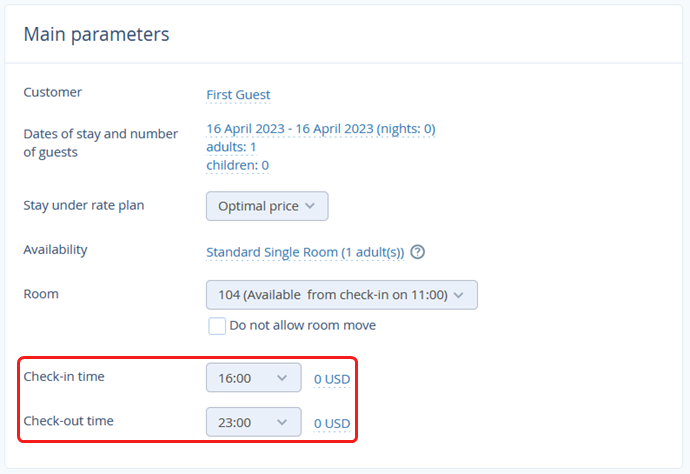
Task: Open the Check-out time 23:00 dropdown
Action: coord(253,422)
